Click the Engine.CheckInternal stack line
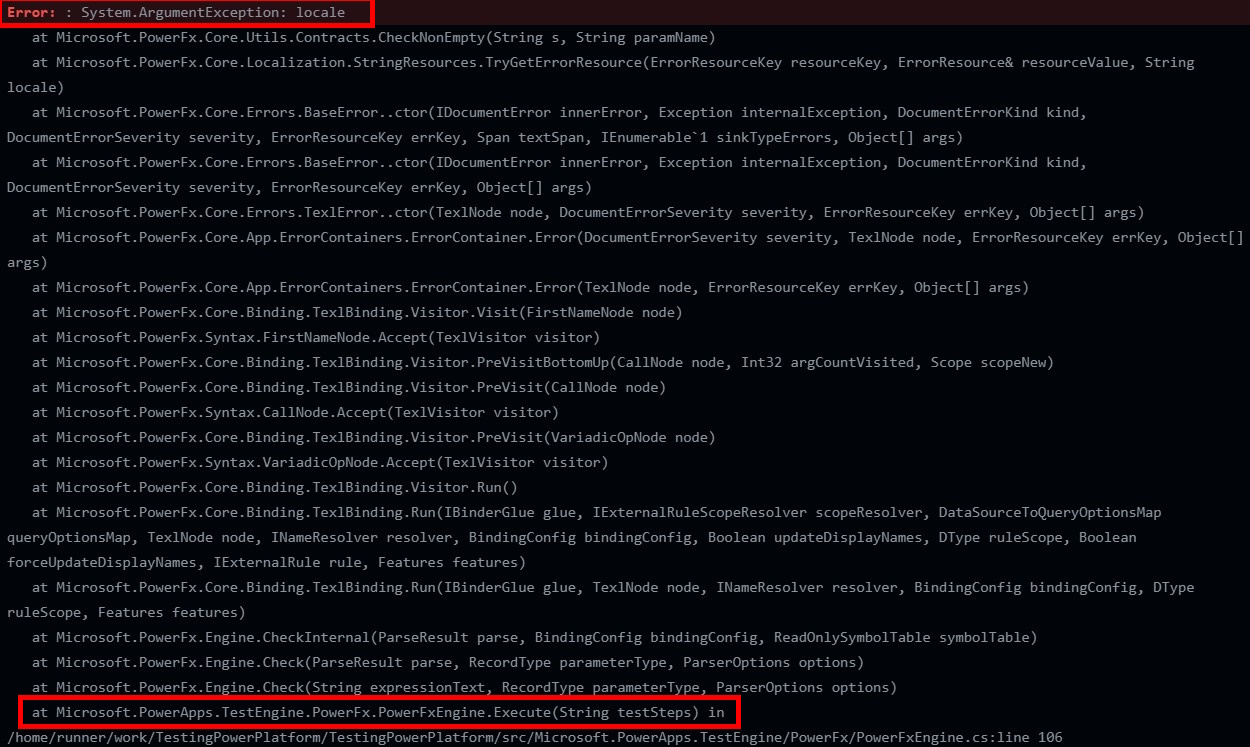 pos(535,638)
